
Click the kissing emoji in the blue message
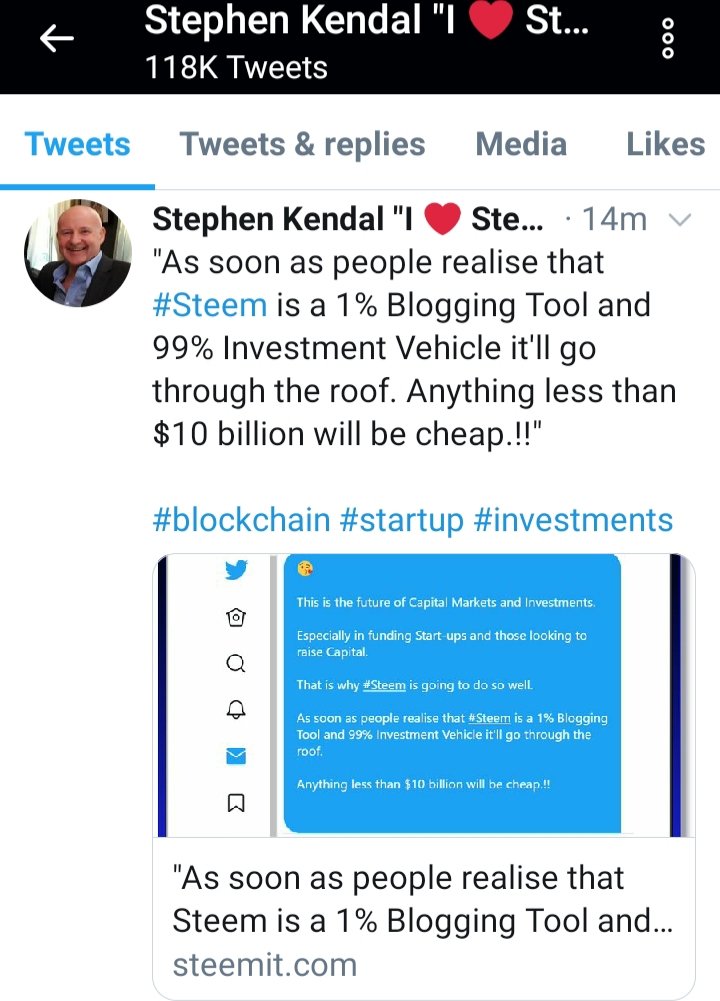point(305,568)
